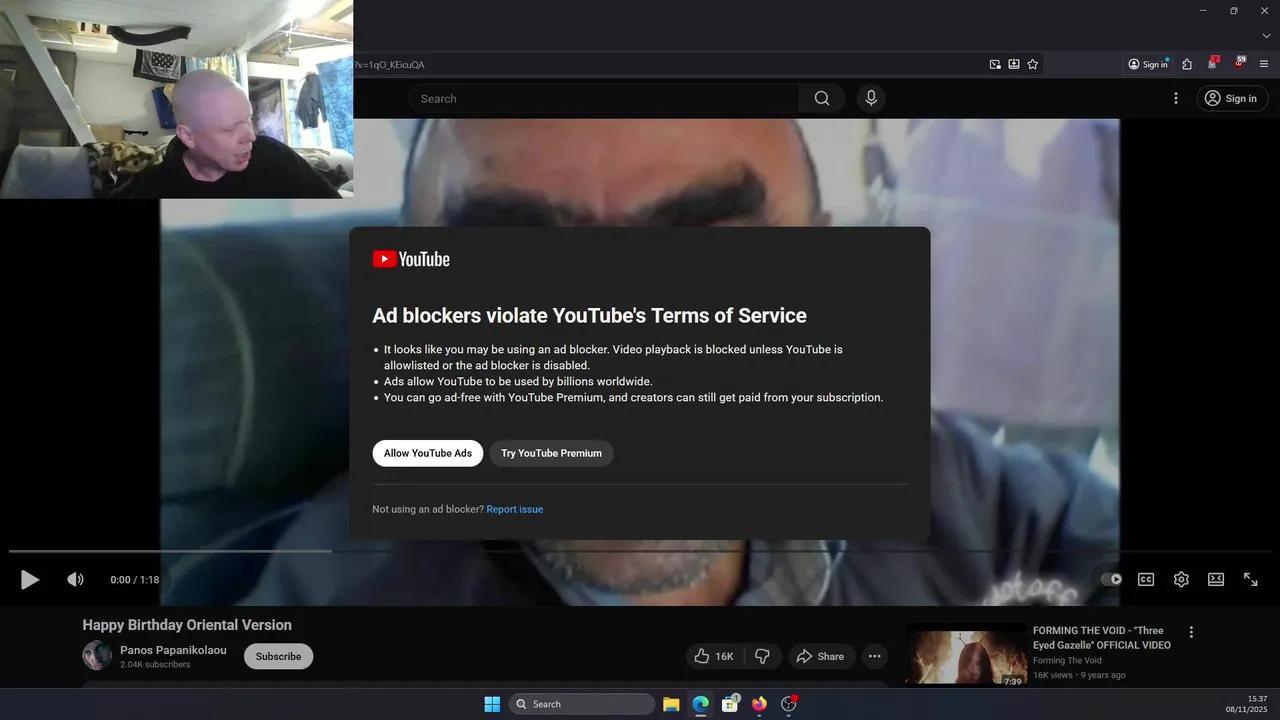Screen dimensions: 1280x720
Task: Open the uBlock extension icon with 59 badge
Action: (x=1240, y=63)
